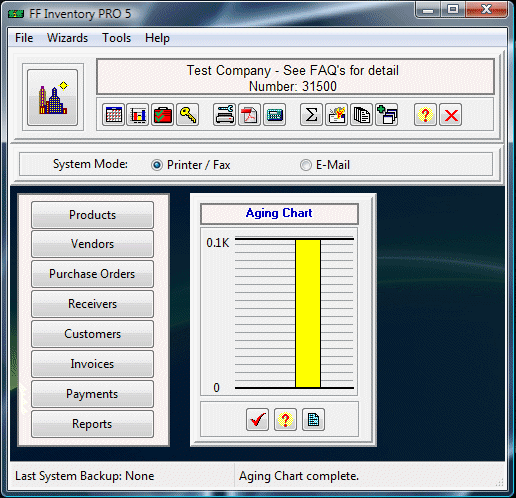Click the bar chart toolbar icon
The height and width of the screenshot is (498, 516).
(x=138, y=115)
